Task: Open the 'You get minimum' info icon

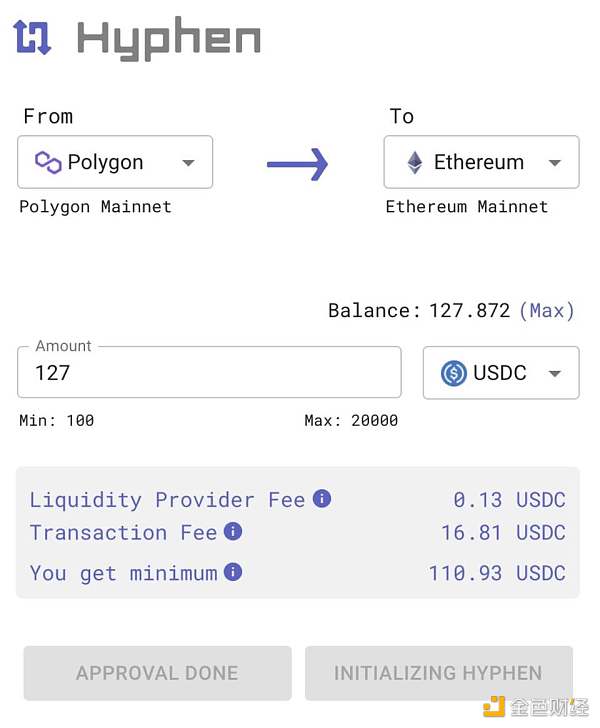Action: click(x=233, y=572)
